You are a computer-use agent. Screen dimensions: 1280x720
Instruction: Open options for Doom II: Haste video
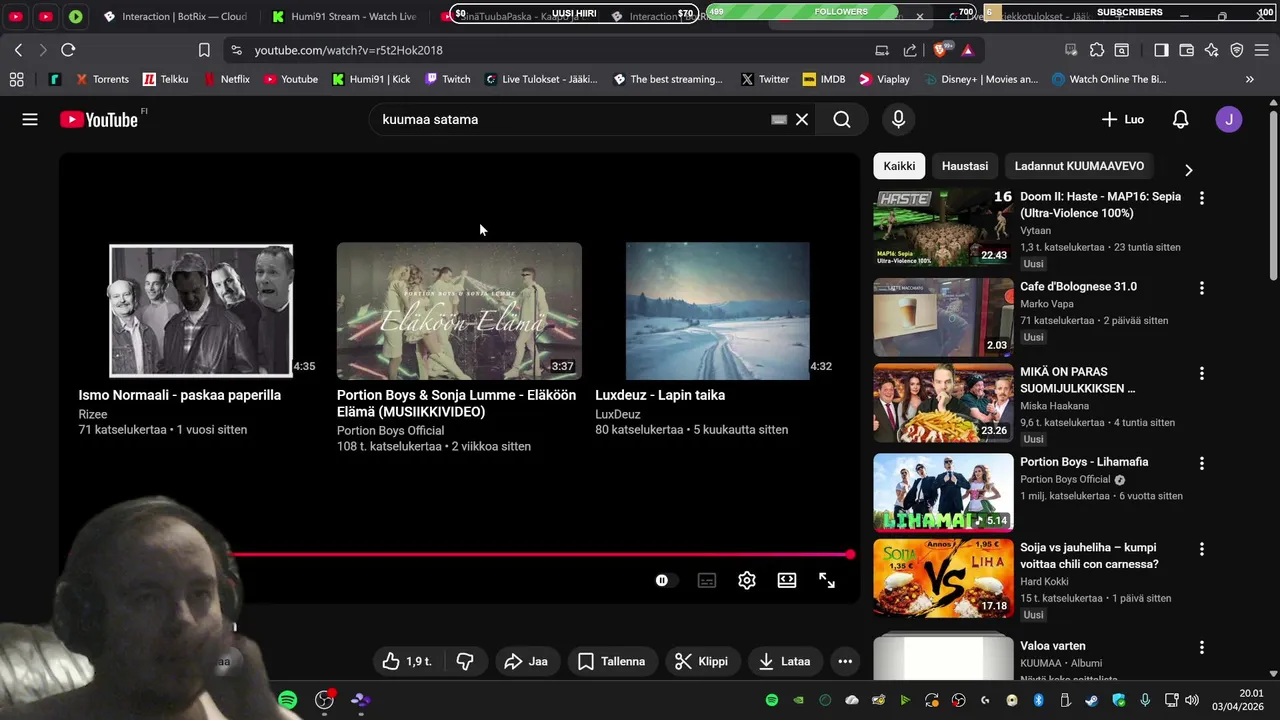pyautogui.click(x=1201, y=198)
